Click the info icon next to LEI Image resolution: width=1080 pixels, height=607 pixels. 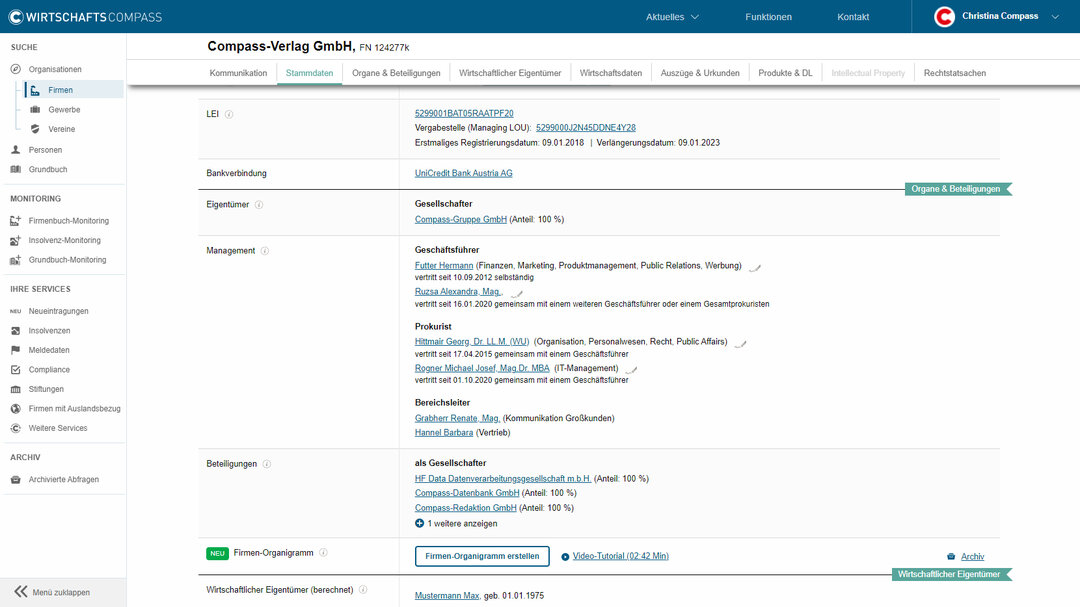(x=229, y=114)
